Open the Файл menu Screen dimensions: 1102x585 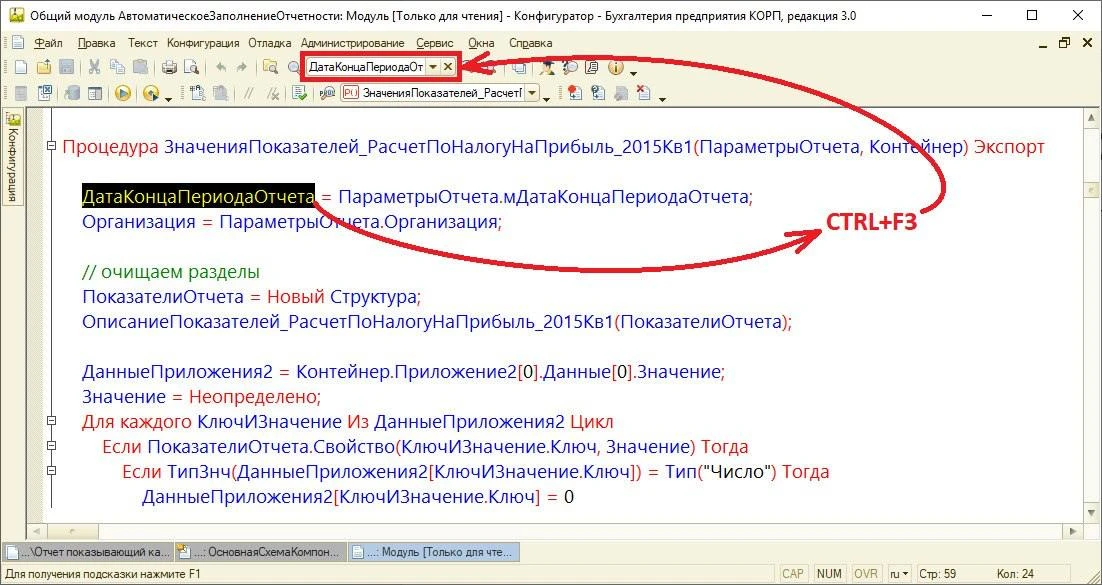(48, 43)
